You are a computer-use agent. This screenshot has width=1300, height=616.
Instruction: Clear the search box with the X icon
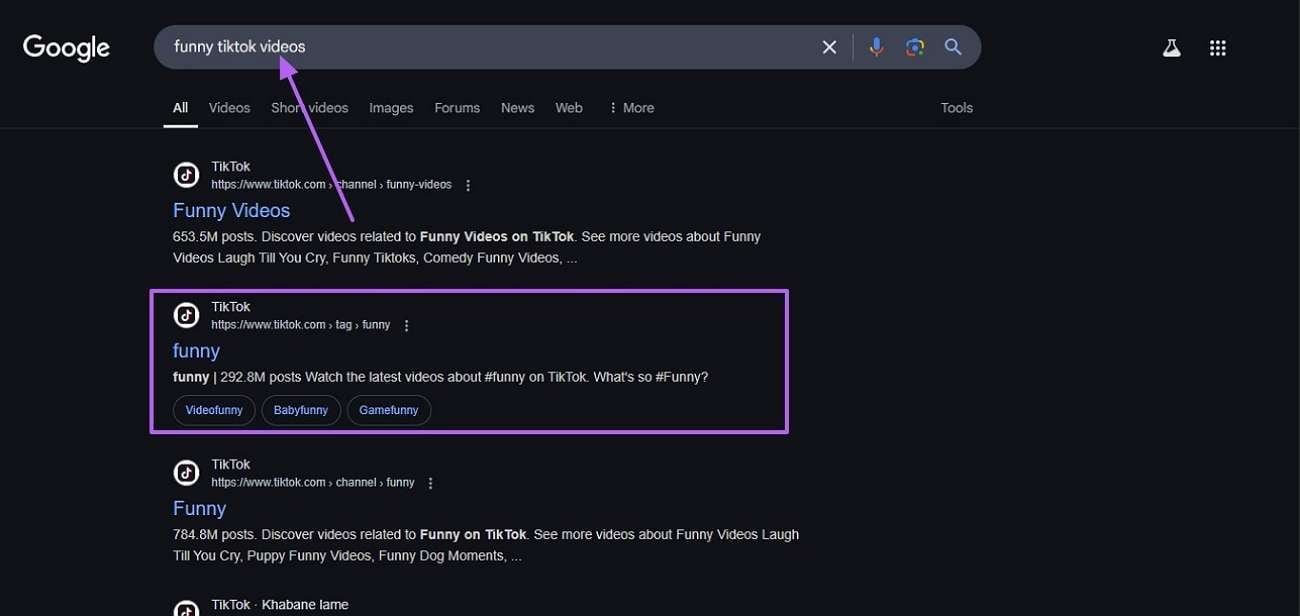tap(829, 47)
